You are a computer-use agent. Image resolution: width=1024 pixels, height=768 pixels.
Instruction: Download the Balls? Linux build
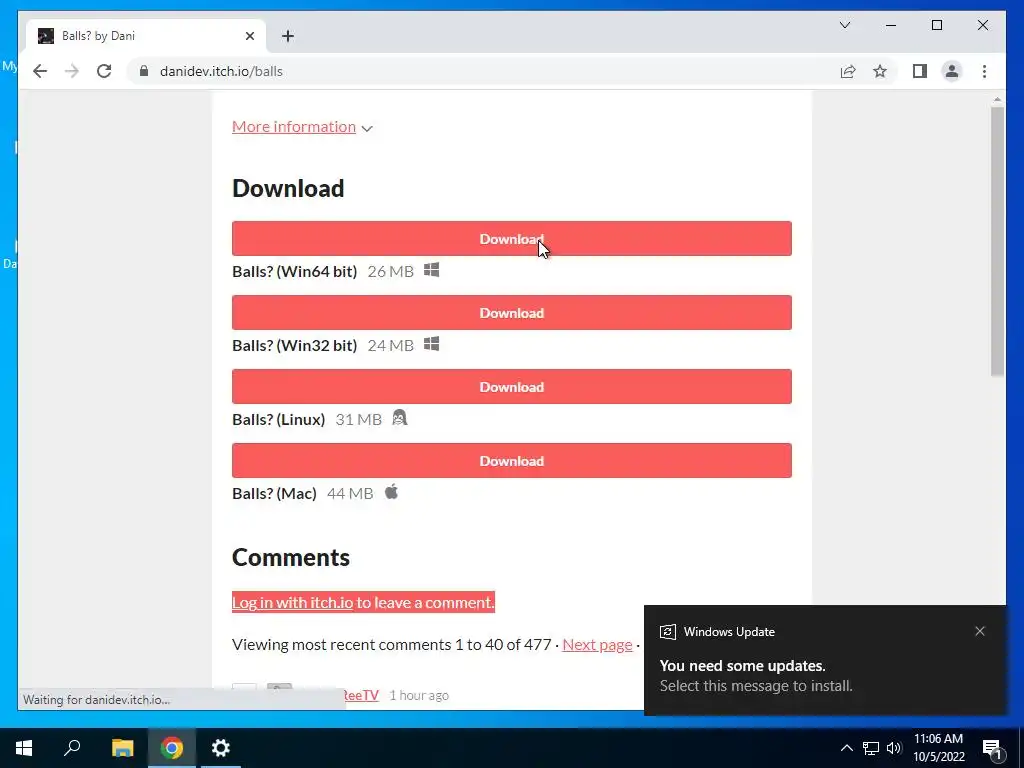[511, 386]
